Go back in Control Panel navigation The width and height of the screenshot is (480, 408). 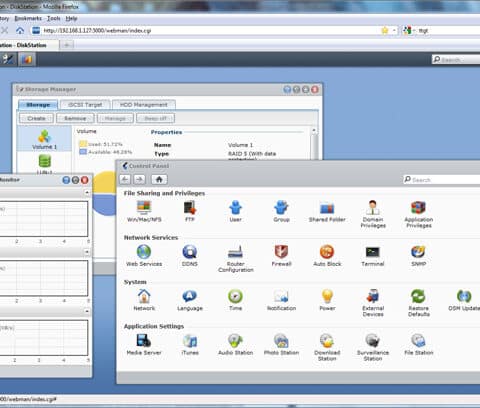(125, 179)
